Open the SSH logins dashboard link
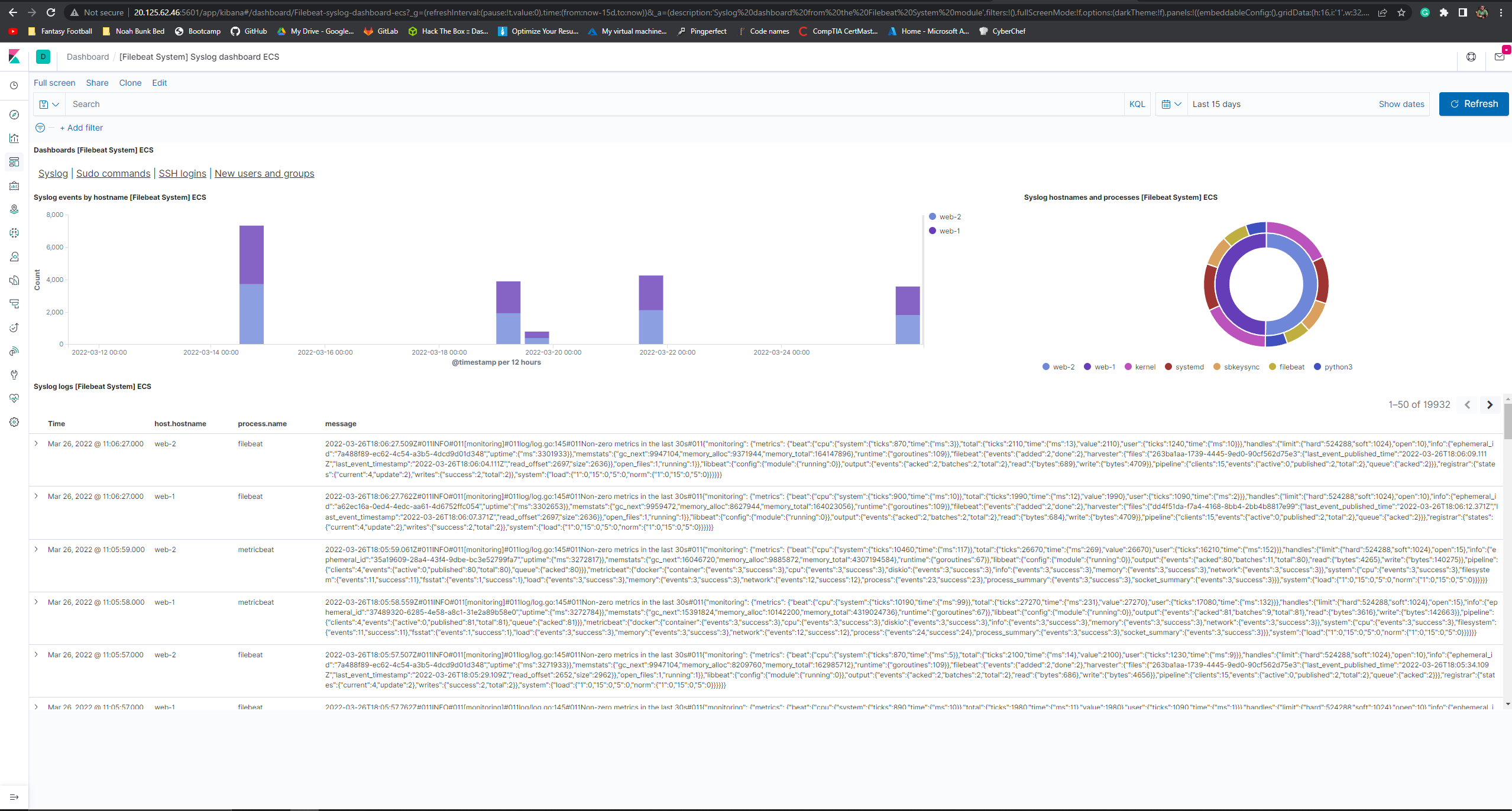This screenshot has width=1512, height=811. [x=182, y=173]
